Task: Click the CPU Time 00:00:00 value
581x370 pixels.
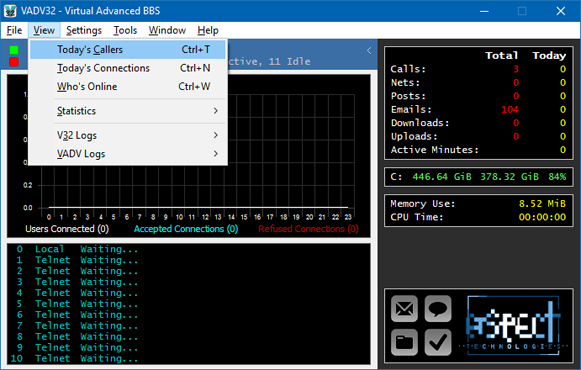Action: 542,217
